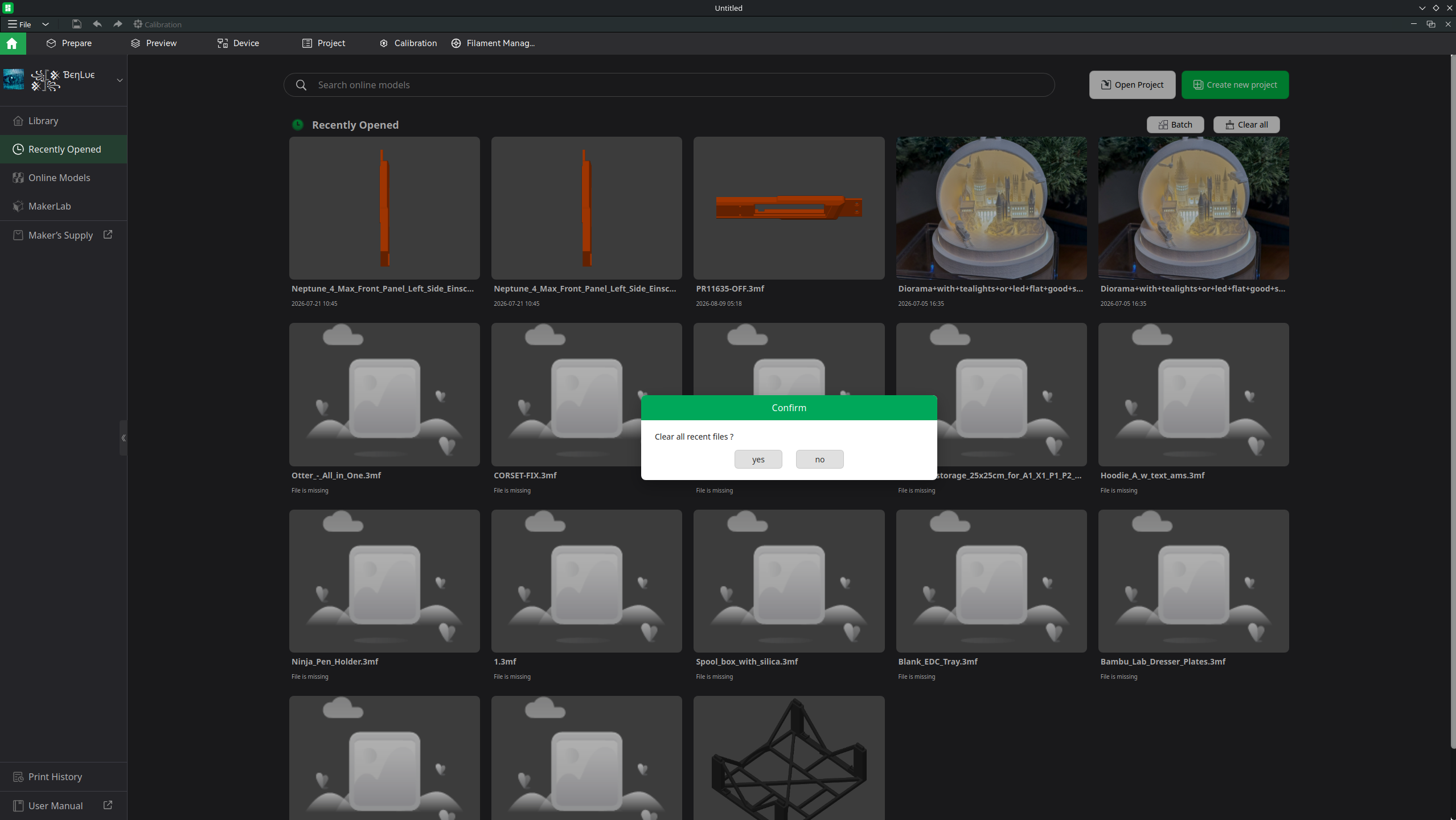Open the Bambu_Lab_Dresser_Plates.3mf thumbnail
Image resolution: width=1456 pixels, height=820 pixels.
pos(1193,581)
